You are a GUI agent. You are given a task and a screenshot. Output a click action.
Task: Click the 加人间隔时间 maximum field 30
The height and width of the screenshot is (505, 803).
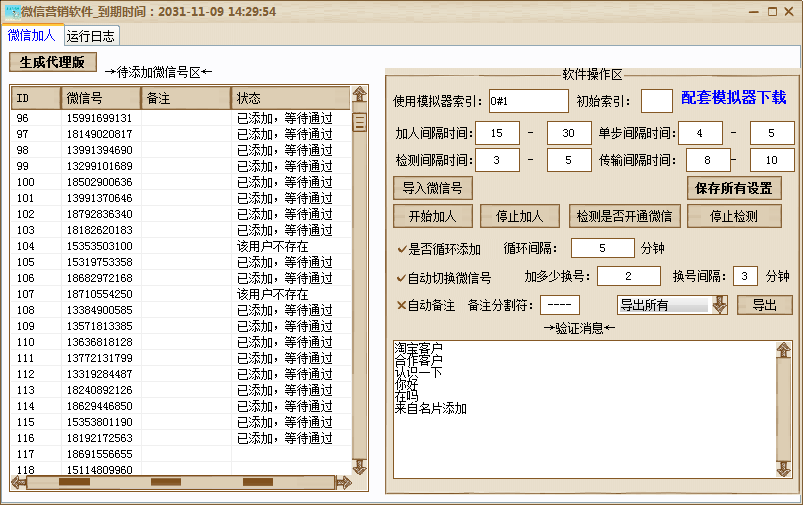pyautogui.click(x=569, y=133)
